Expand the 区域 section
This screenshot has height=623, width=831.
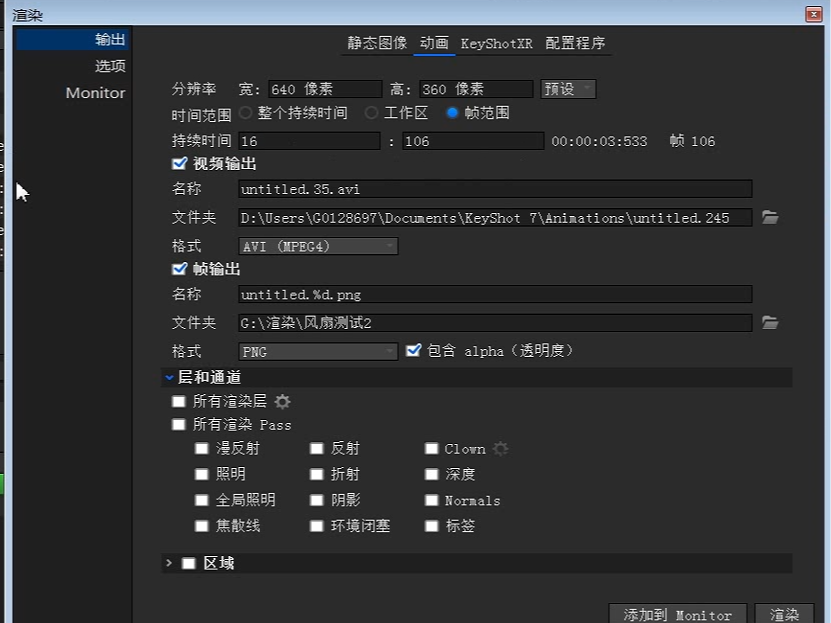(170, 563)
